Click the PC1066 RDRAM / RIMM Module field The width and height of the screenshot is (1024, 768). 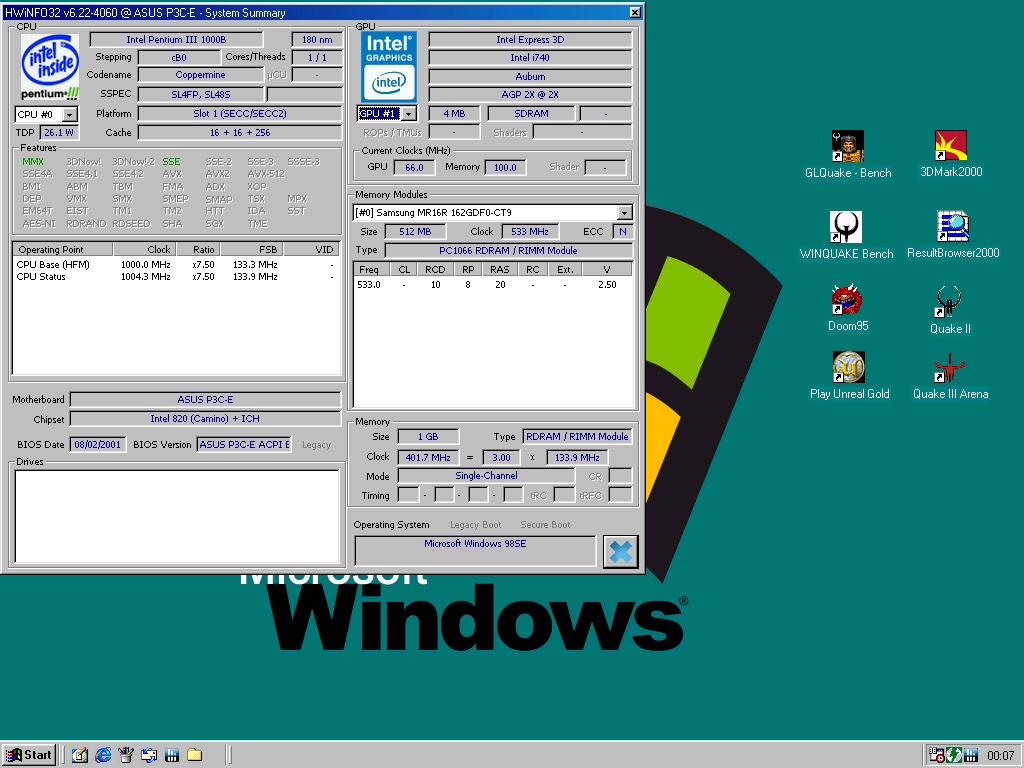click(509, 251)
